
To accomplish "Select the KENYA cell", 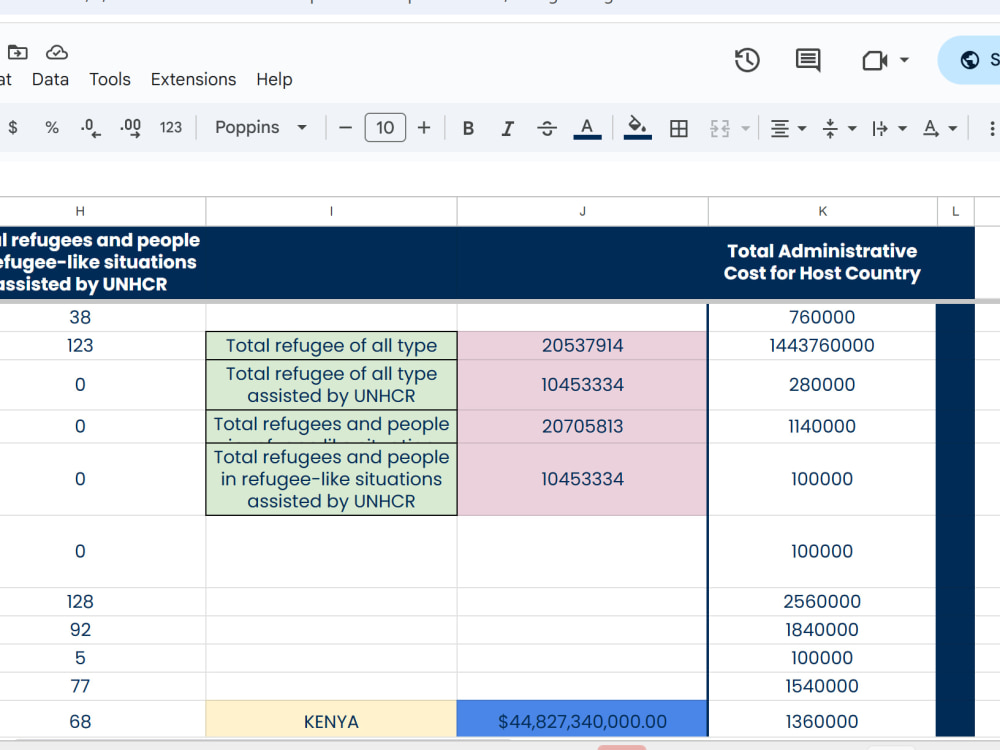I will click(331, 721).
